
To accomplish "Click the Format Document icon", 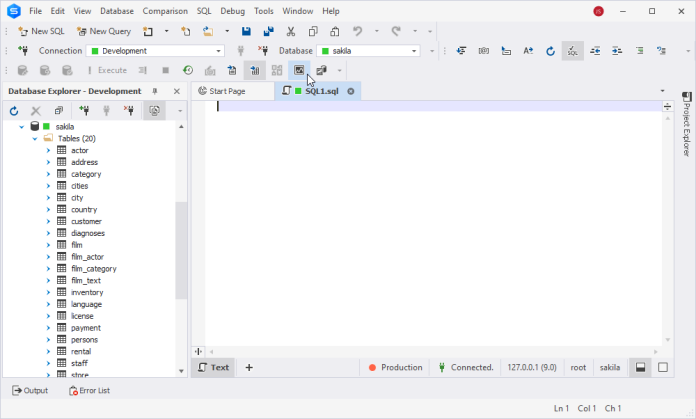I will pos(462,51).
